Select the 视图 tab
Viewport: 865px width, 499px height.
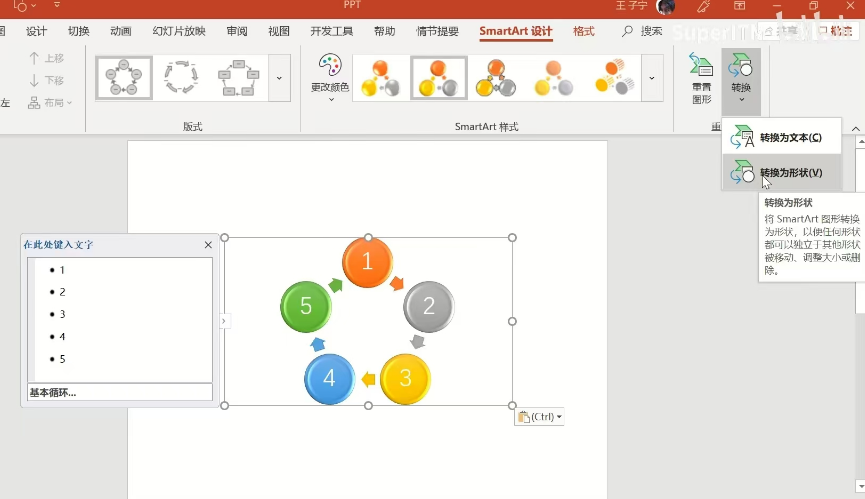point(279,31)
